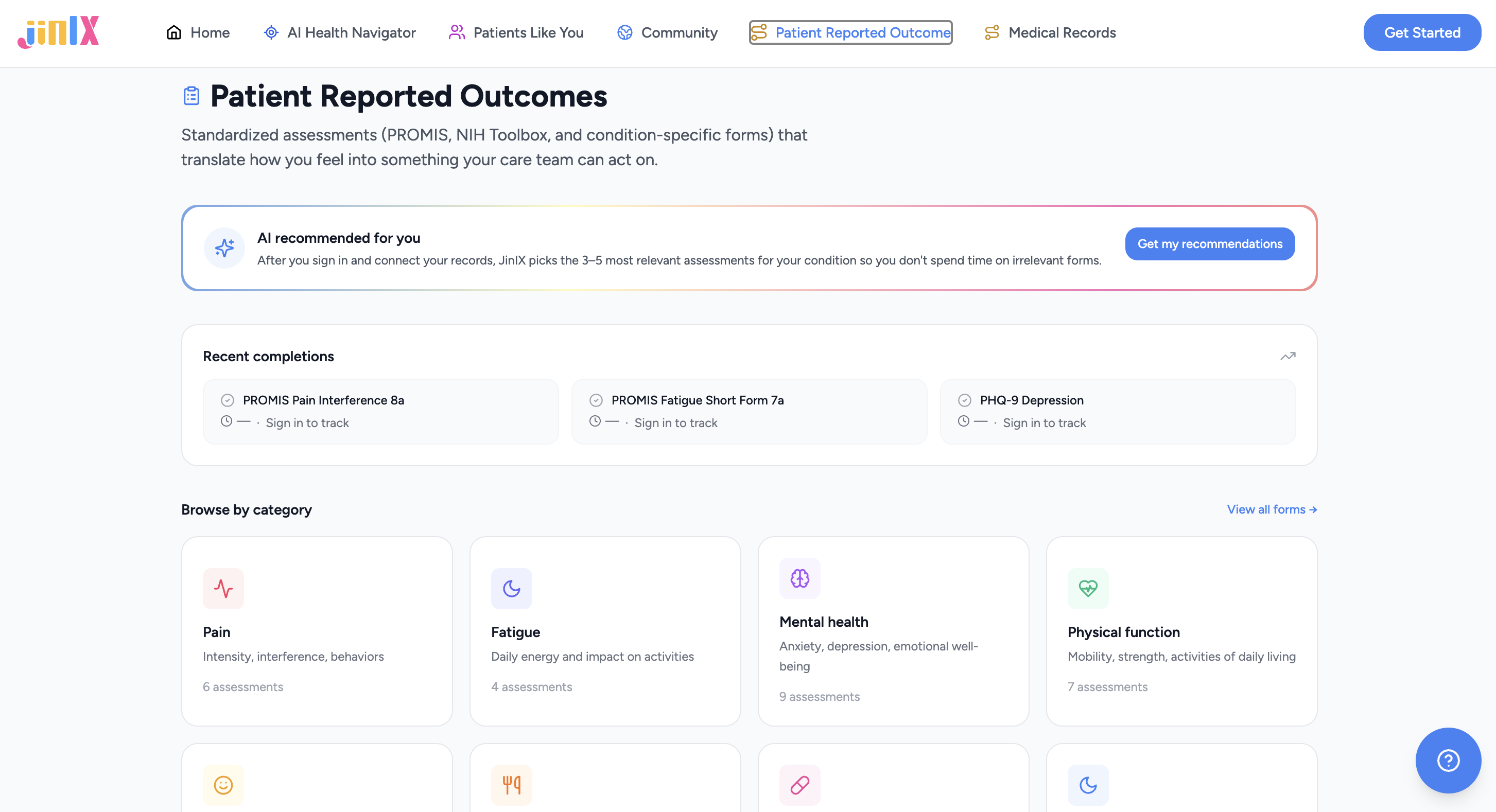Click '4 assessments' text

pyautogui.click(x=531, y=686)
